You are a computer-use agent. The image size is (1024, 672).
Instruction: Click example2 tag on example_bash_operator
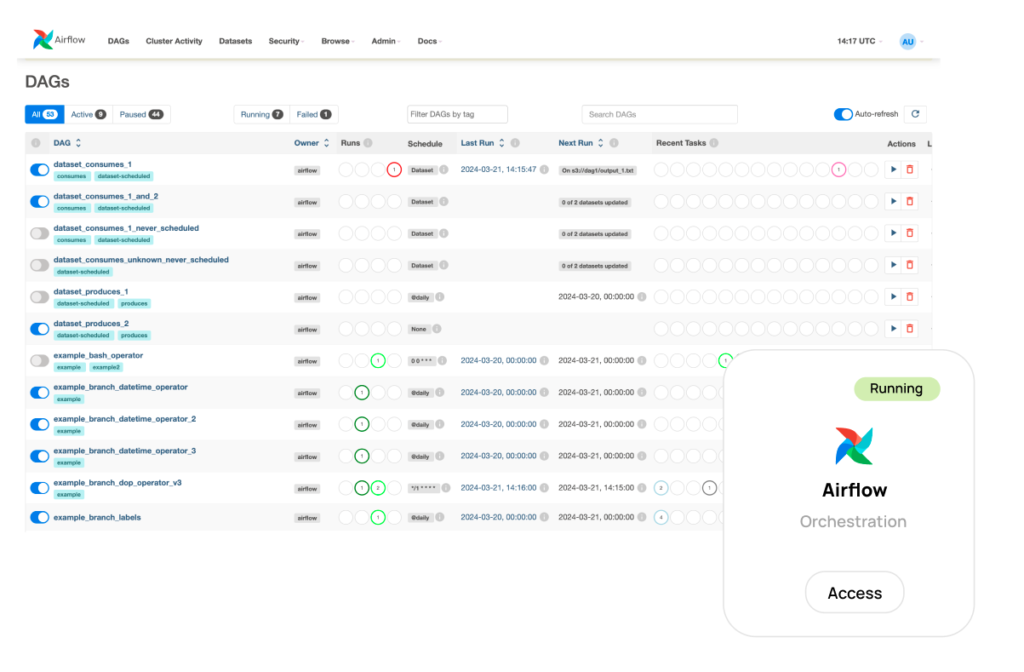click(x=106, y=368)
